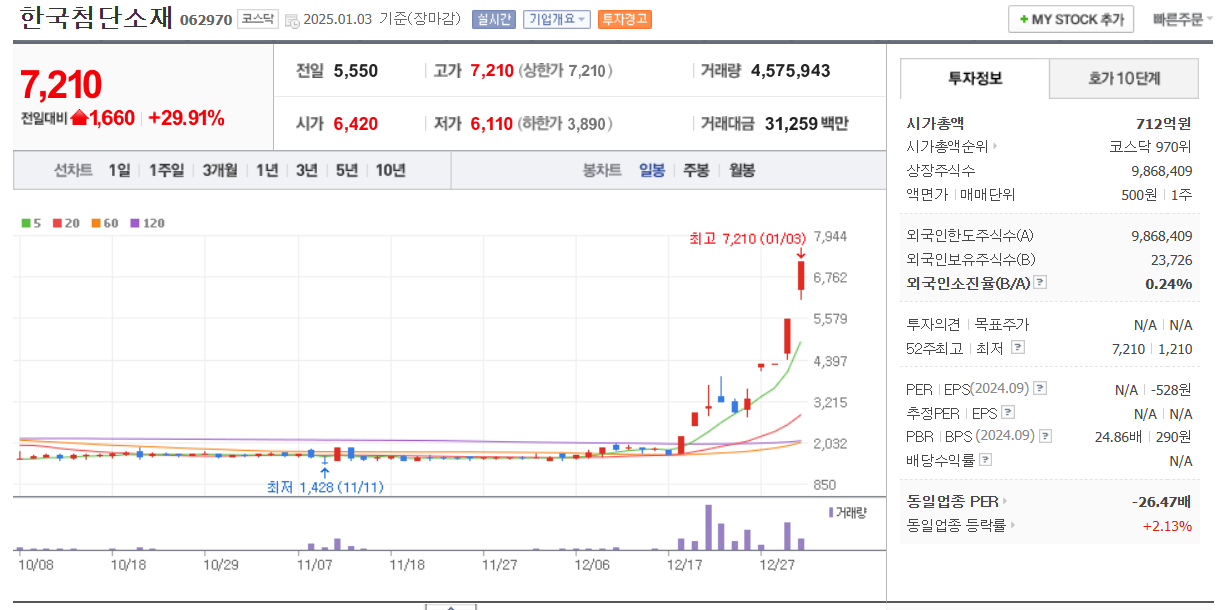Click the +29.91% change rate

186,118
